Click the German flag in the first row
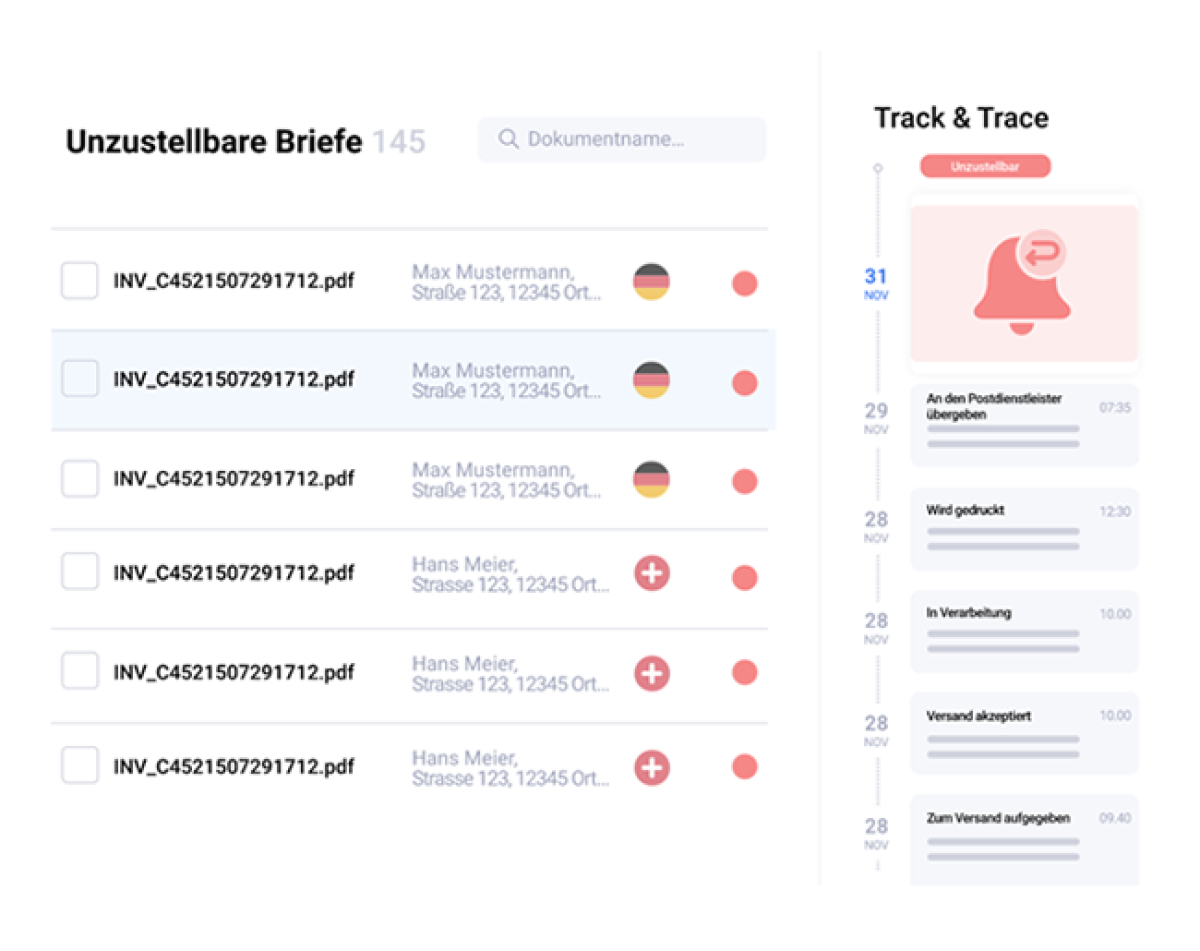Screen dimensions: 1200x951 (651, 282)
